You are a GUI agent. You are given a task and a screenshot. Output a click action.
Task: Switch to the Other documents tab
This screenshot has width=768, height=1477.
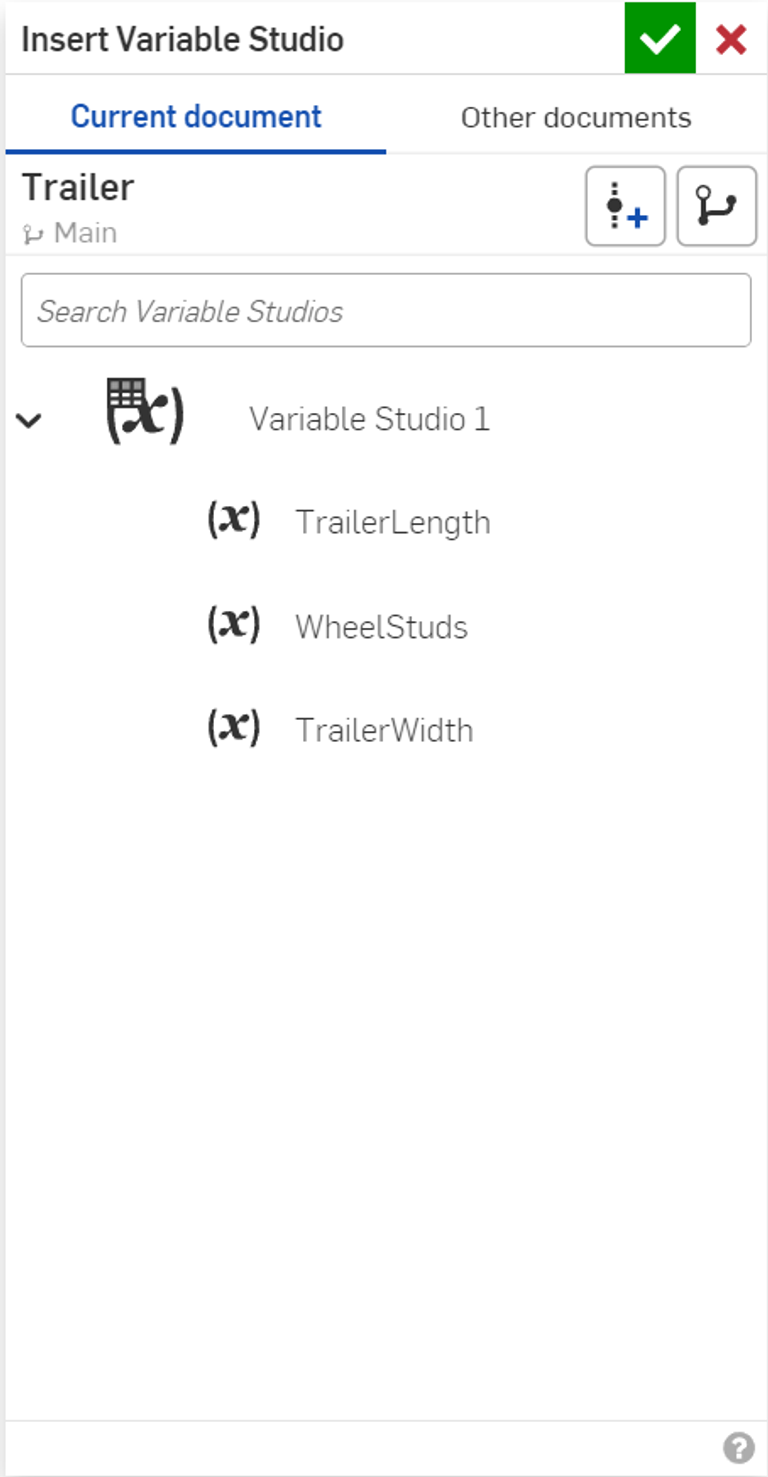pyautogui.click(x=575, y=117)
